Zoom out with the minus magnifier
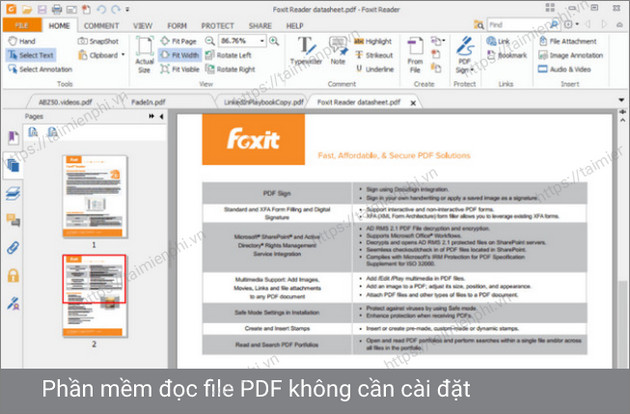This screenshot has height=414, width=630. [x=210, y=41]
